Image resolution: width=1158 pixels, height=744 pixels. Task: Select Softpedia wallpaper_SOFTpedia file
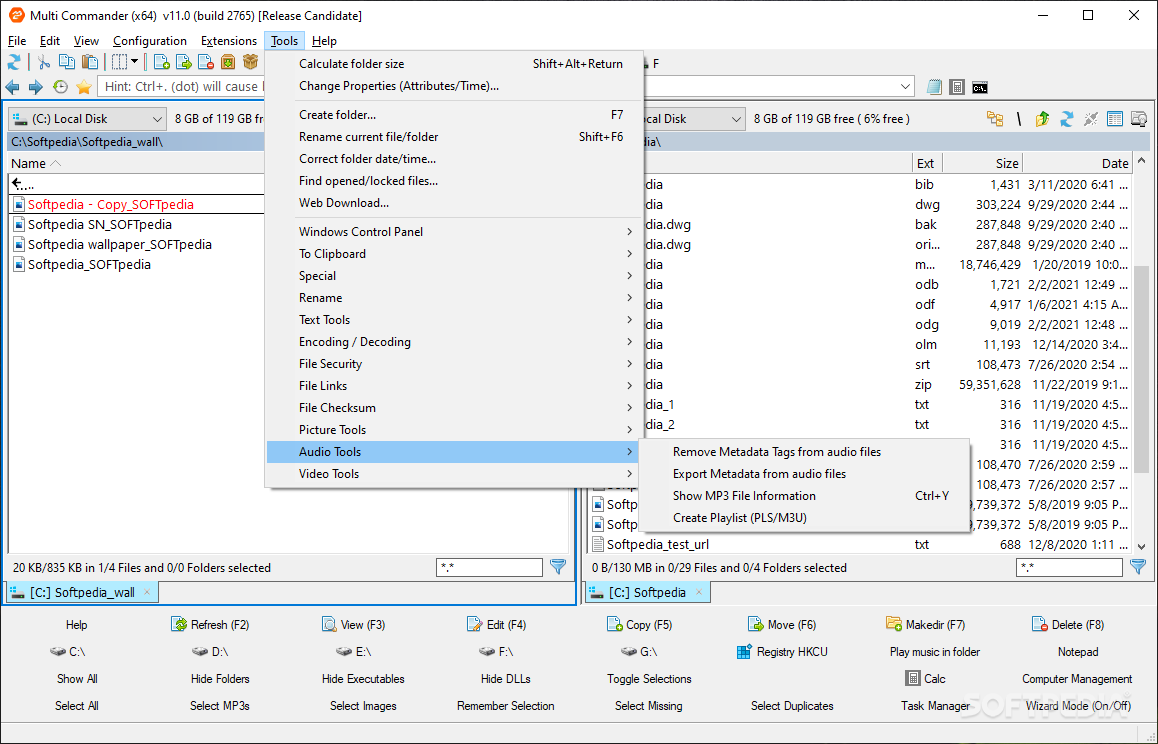[x=120, y=244]
